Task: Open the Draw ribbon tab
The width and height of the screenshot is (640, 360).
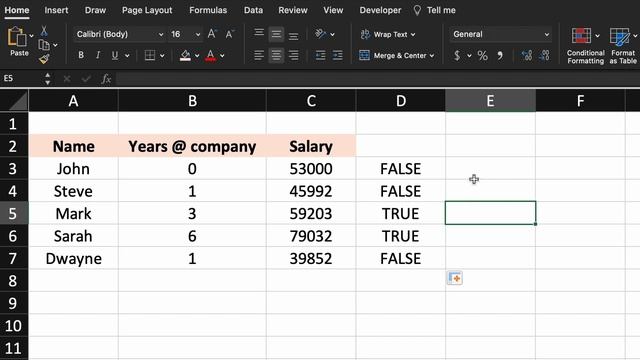Action: pyautogui.click(x=95, y=10)
